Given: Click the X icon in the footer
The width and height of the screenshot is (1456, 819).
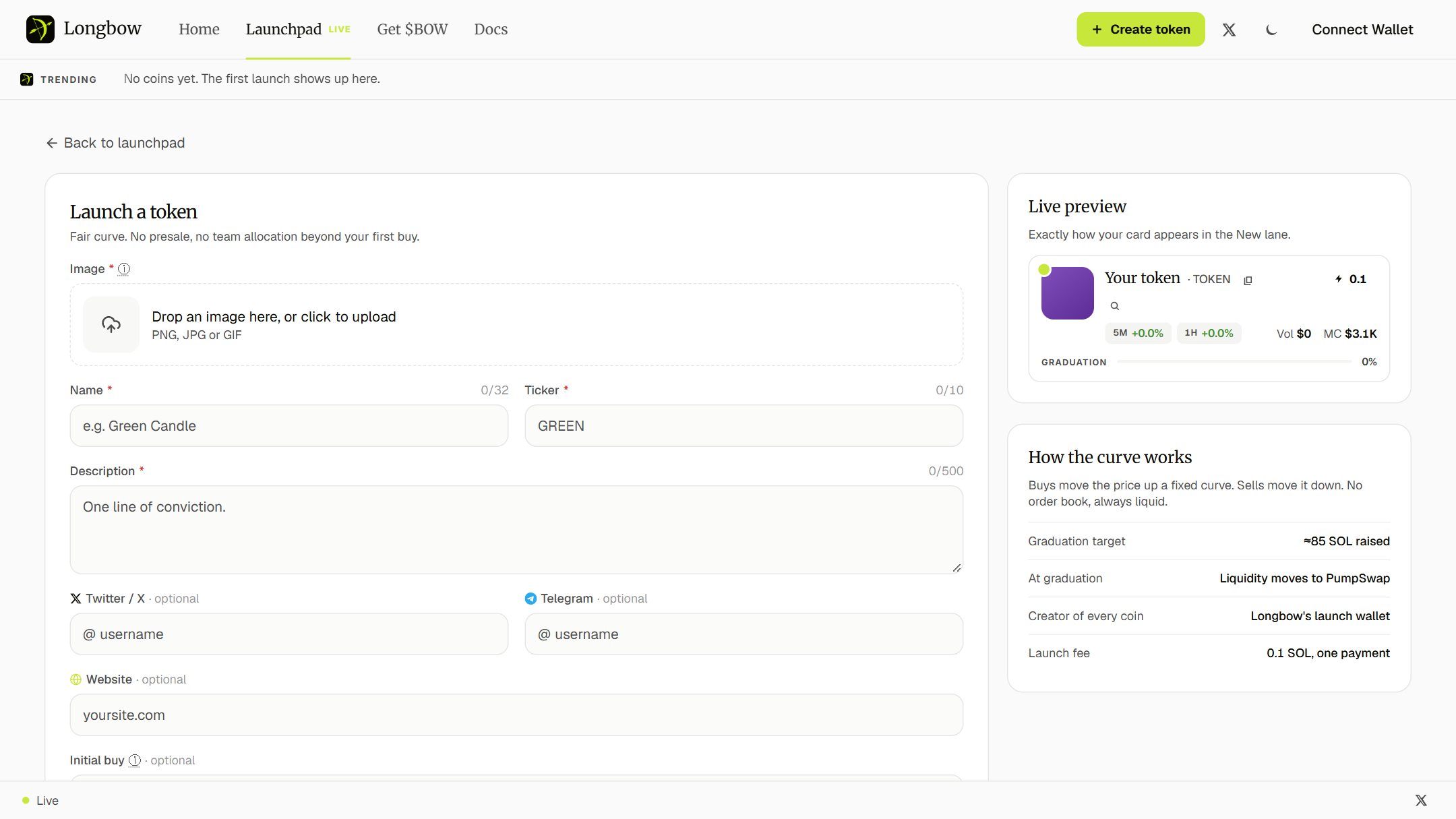Looking at the screenshot, I should click(1421, 800).
